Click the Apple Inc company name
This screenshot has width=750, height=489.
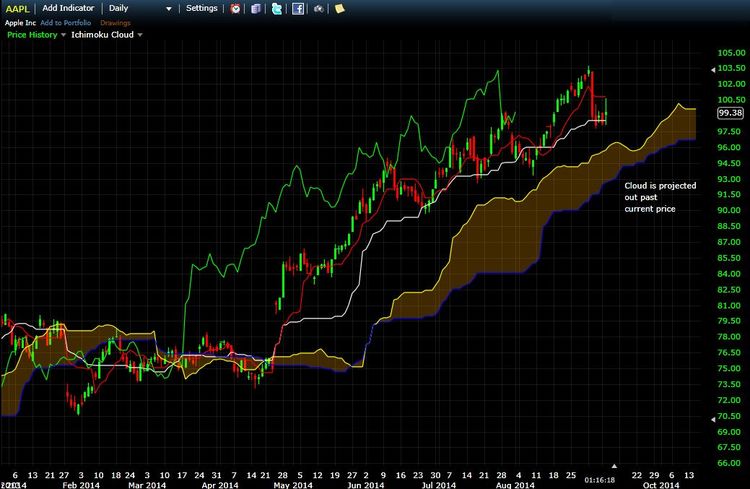click(x=20, y=22)
